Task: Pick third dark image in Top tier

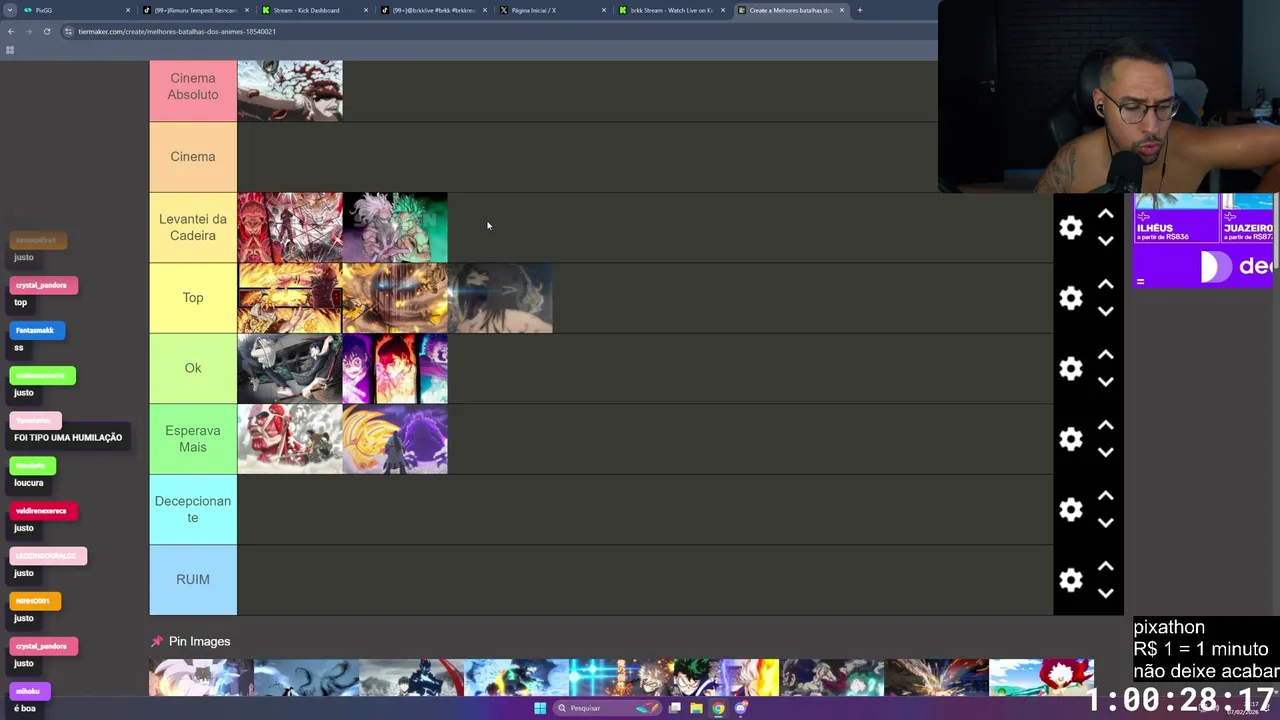Action: pyautogui.click(x=500, y=298)
